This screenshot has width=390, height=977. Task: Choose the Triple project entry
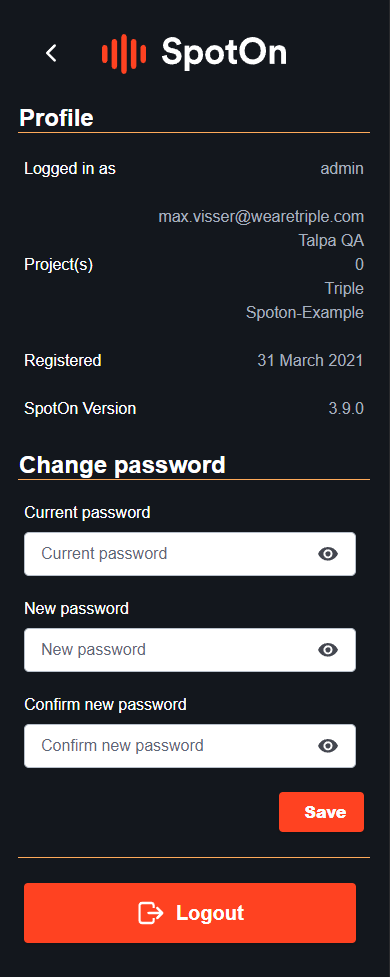[x=344, y=288]
